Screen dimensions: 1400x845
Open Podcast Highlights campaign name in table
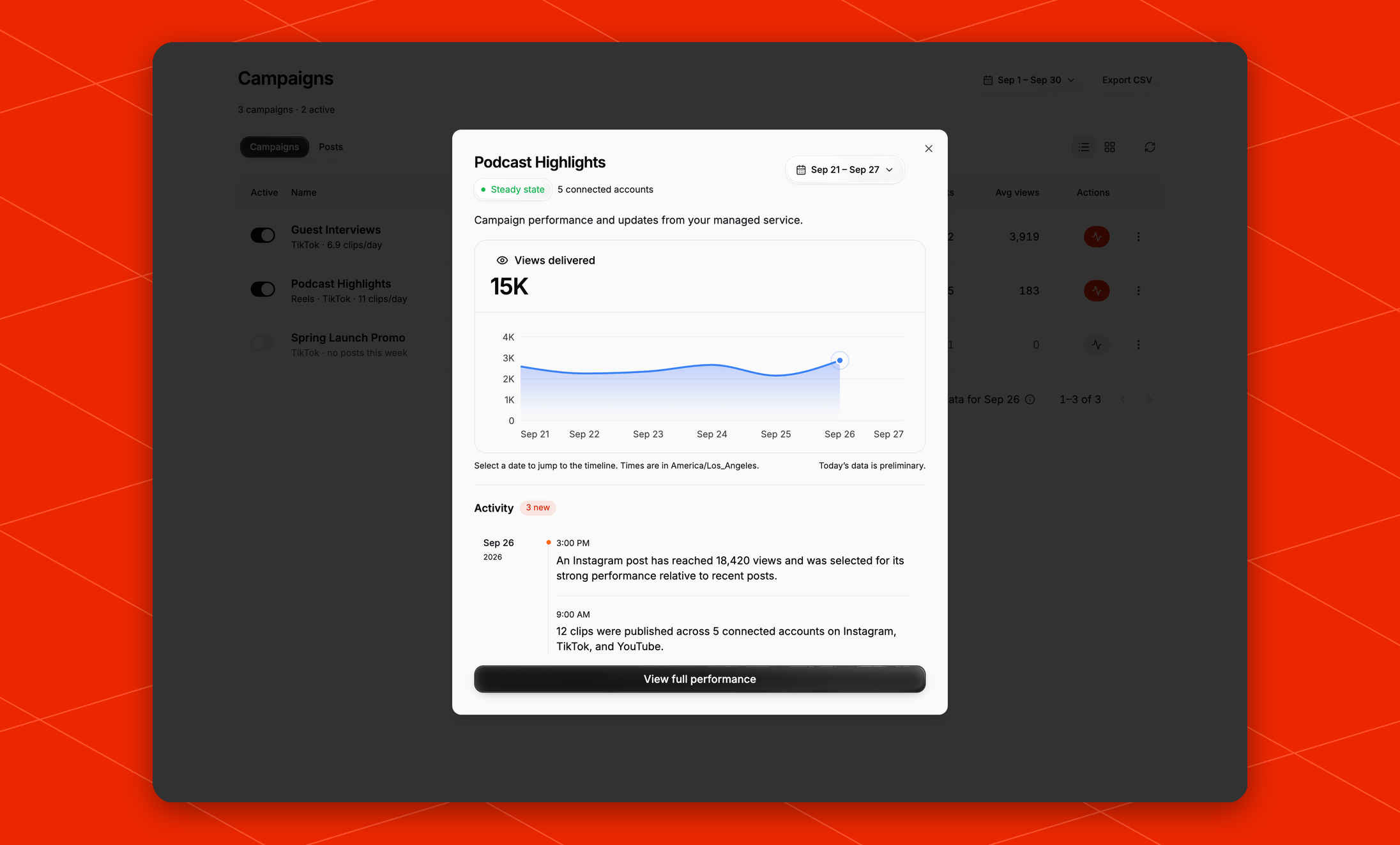(x=340, y=284)
